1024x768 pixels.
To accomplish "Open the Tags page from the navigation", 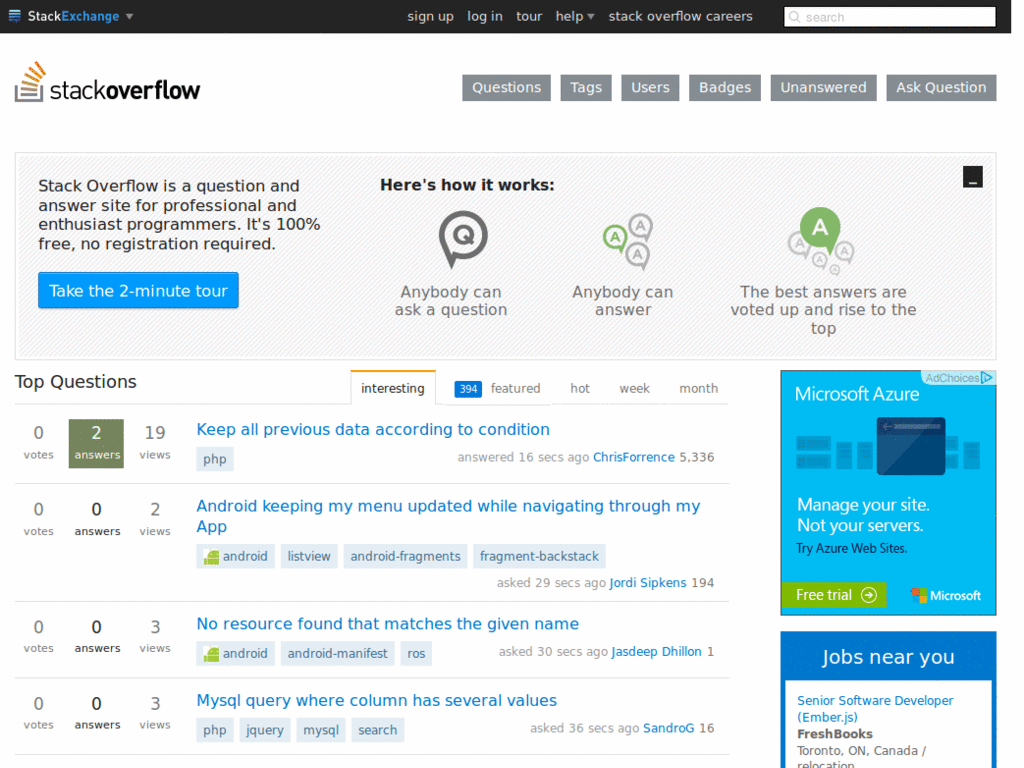I will pyautogui.click(x=586, y=87).
